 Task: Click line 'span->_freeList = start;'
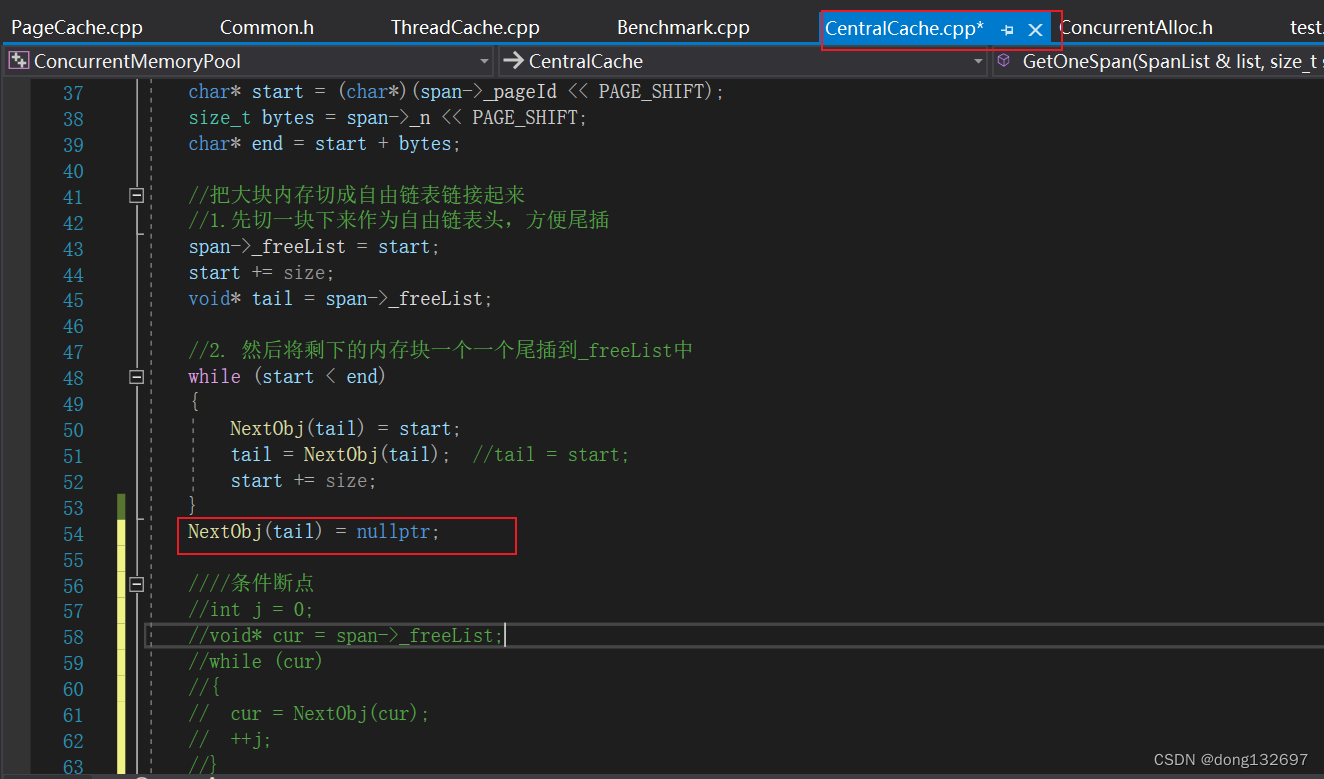click(x=314, y=247)
